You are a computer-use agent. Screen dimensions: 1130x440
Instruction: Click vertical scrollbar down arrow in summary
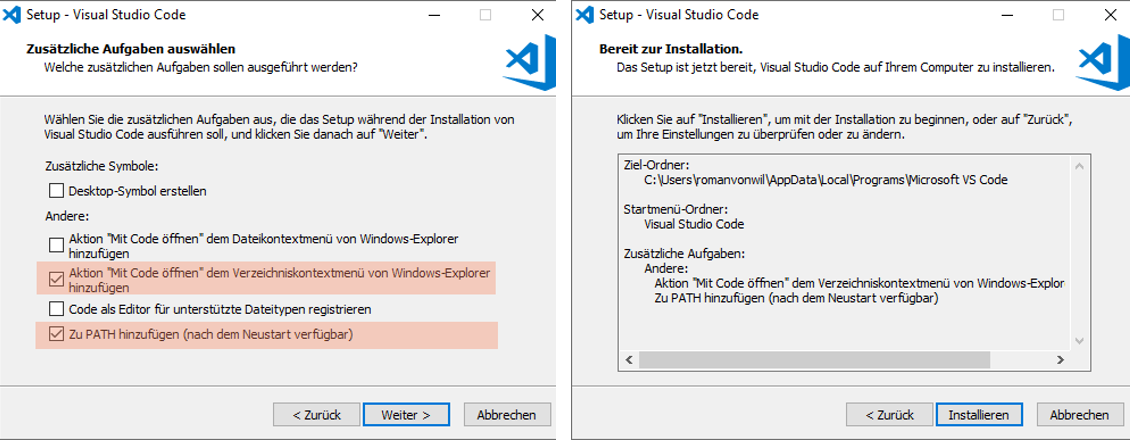[1079, 341]
